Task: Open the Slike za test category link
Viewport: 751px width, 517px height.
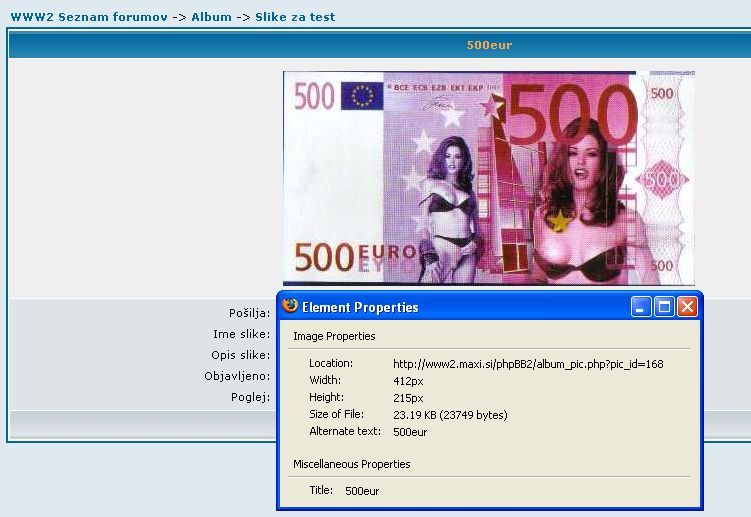Action: (295, 17)
